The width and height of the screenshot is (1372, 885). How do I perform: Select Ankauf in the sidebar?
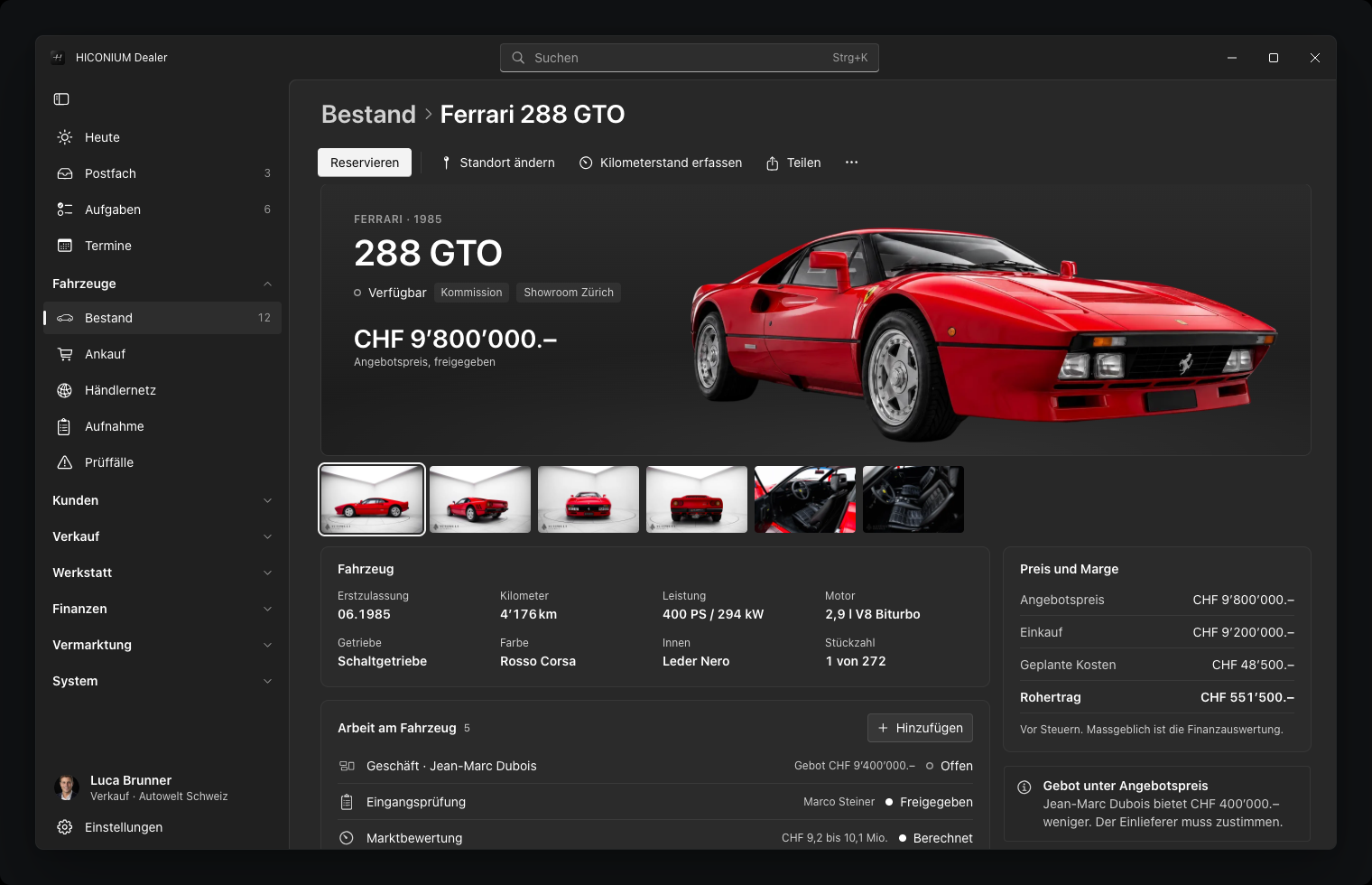(x=162, y=354)
